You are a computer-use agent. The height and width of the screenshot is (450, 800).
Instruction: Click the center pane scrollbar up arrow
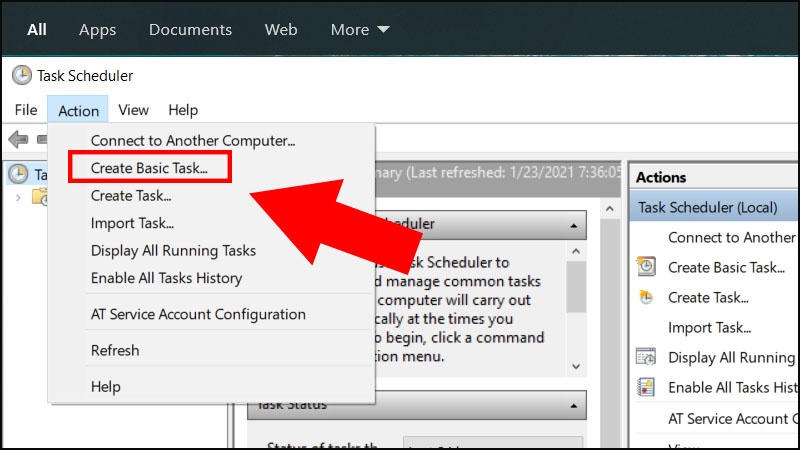coord(610,209)
